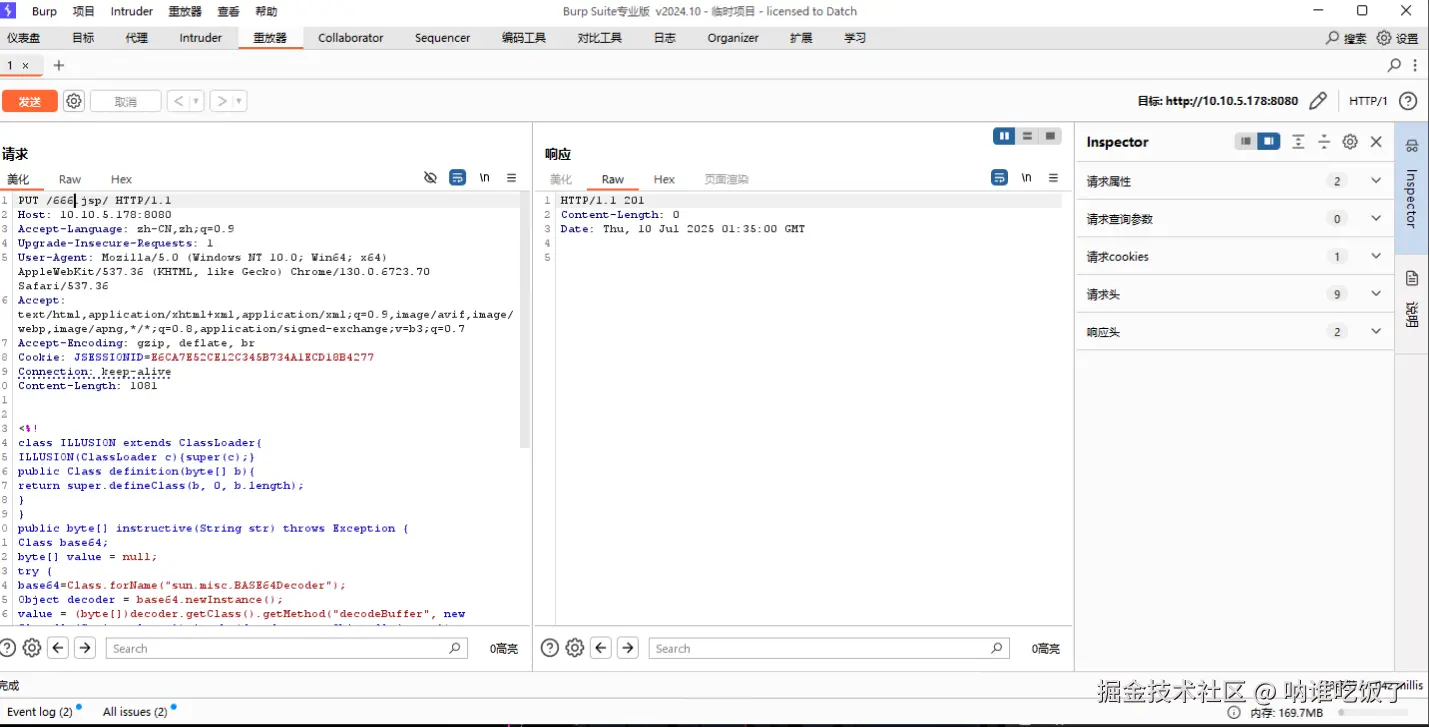Click the orange 发送 send button

click(30, 102)
